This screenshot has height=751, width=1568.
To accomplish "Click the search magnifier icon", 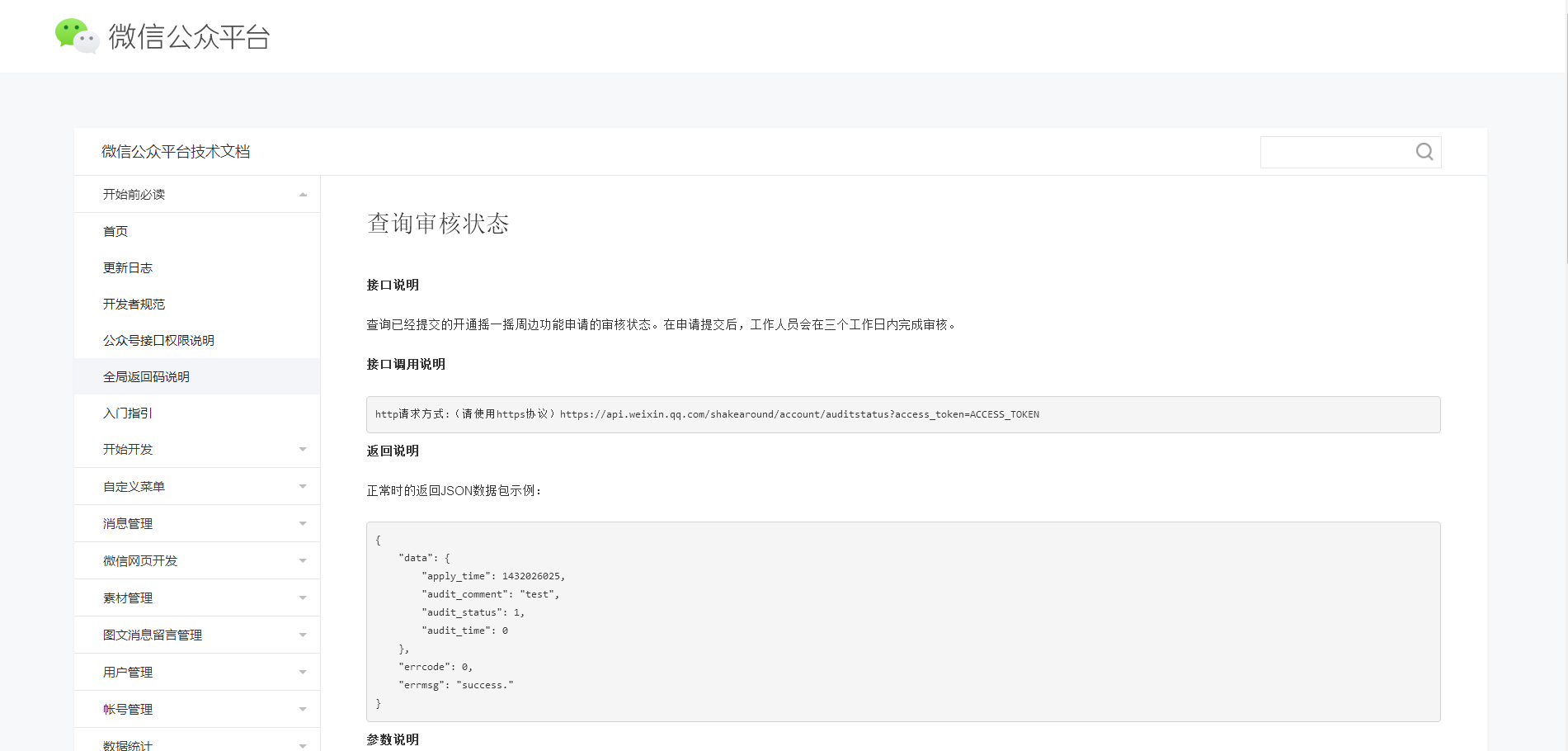I will [1424, 152].
